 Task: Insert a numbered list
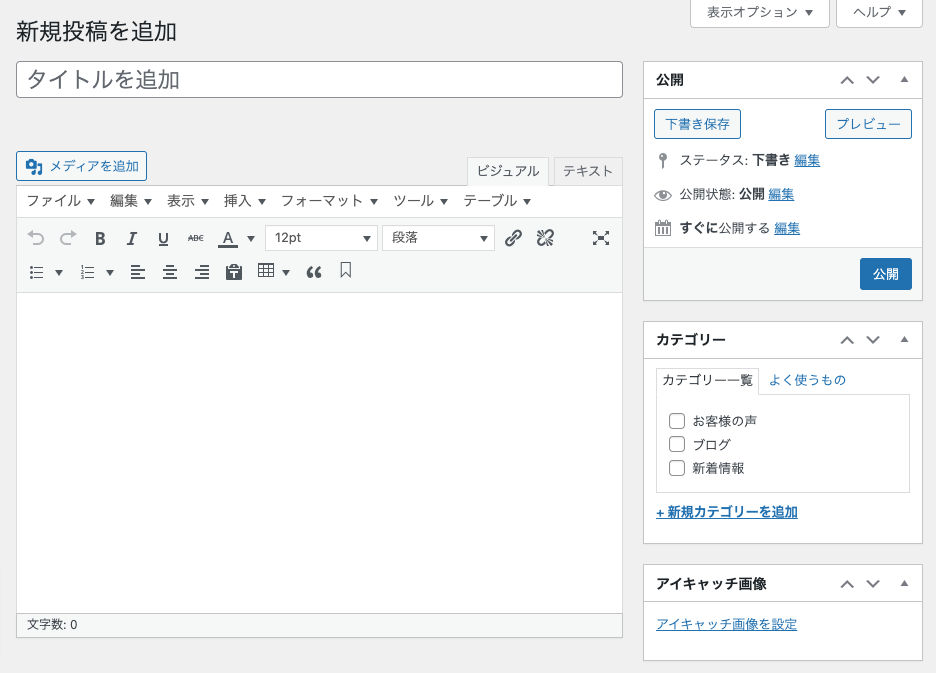pos(88,273)
